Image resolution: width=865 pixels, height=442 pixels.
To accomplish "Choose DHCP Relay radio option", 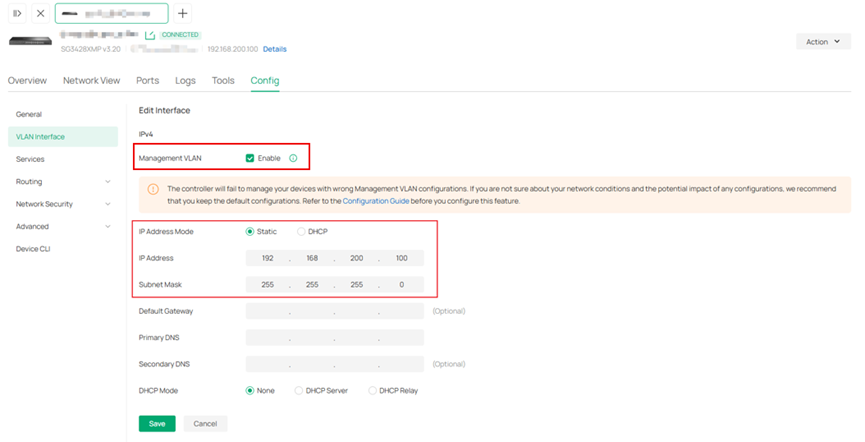I will pyautogui.click(x=373, y=390).
